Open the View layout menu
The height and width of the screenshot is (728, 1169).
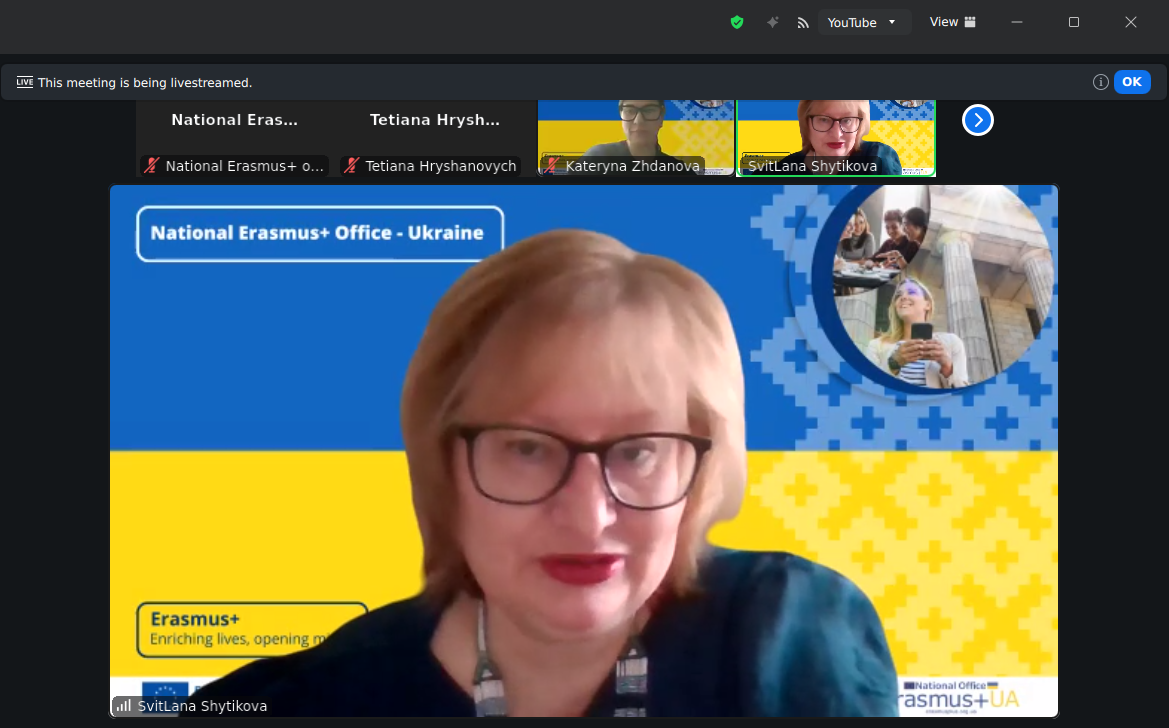[952, 22]
